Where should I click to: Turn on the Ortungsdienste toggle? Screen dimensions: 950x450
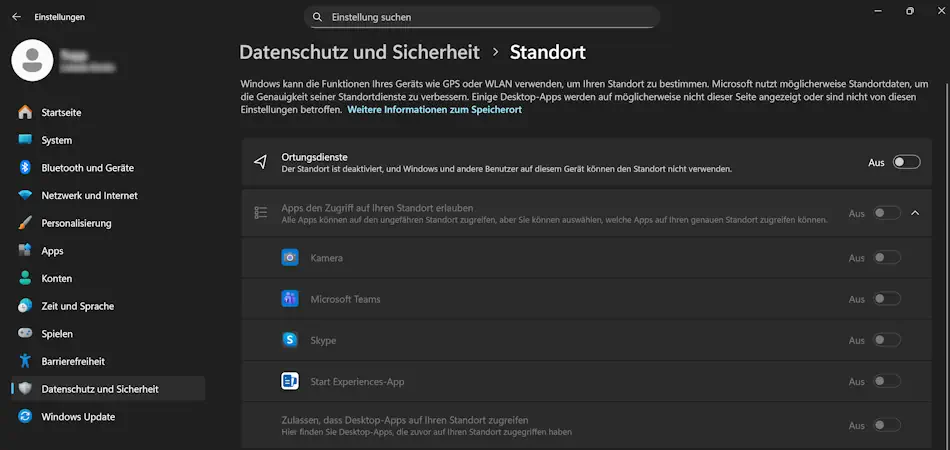[906, 162]
